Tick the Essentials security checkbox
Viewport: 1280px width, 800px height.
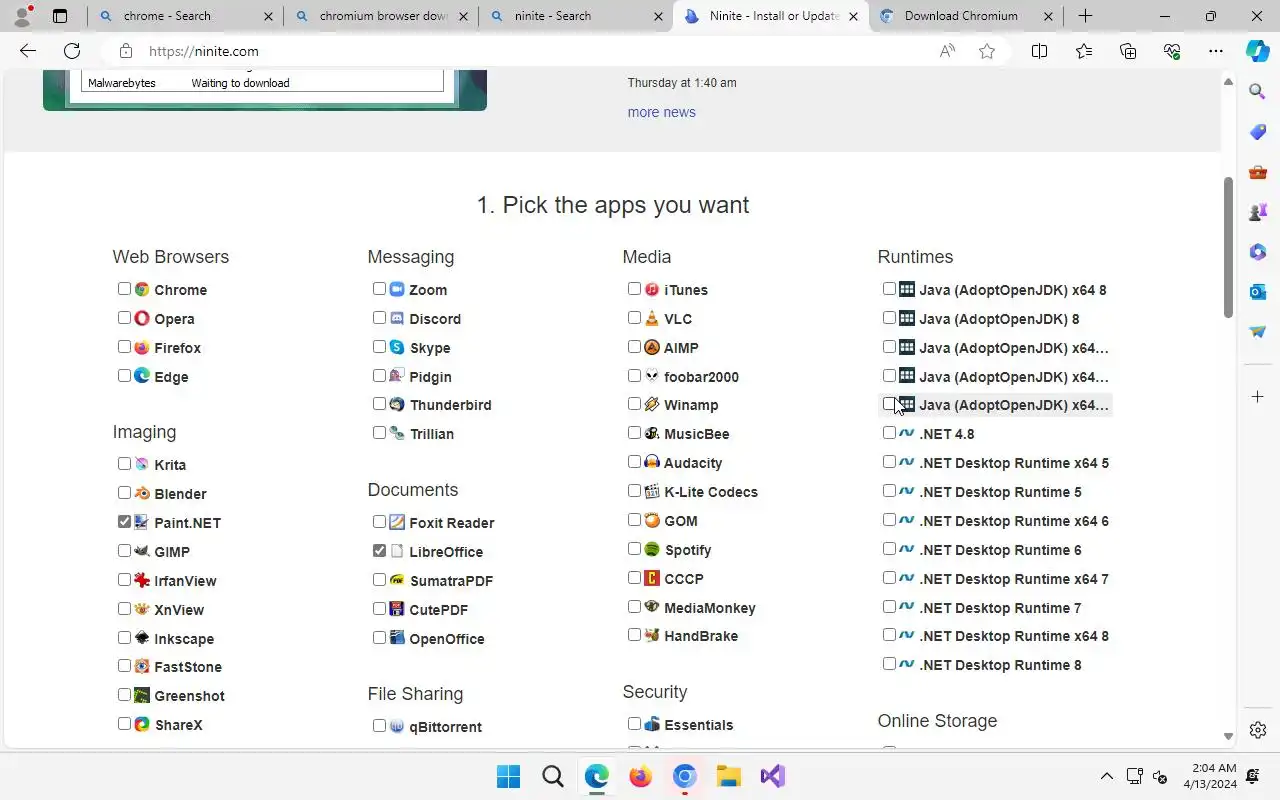click(634, 723)
